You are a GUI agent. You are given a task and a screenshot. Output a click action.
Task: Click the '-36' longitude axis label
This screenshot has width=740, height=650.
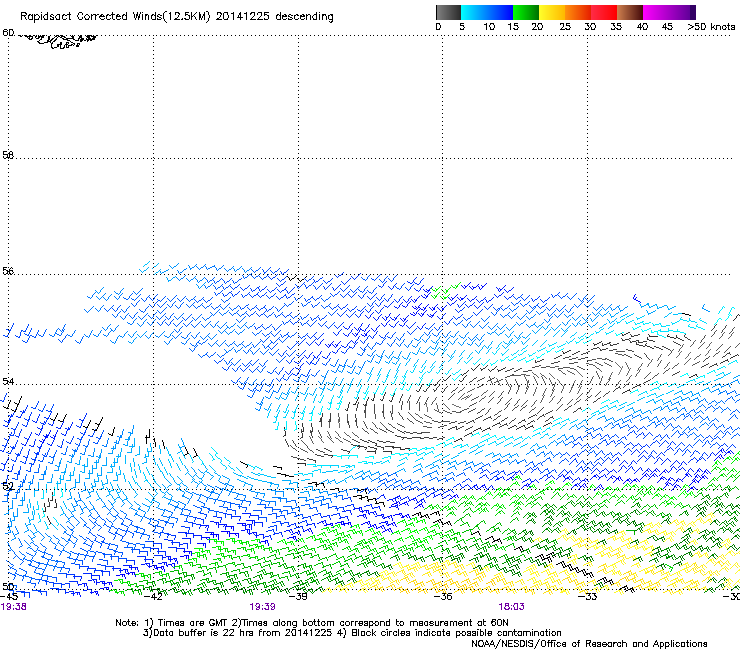coord(443,597)
